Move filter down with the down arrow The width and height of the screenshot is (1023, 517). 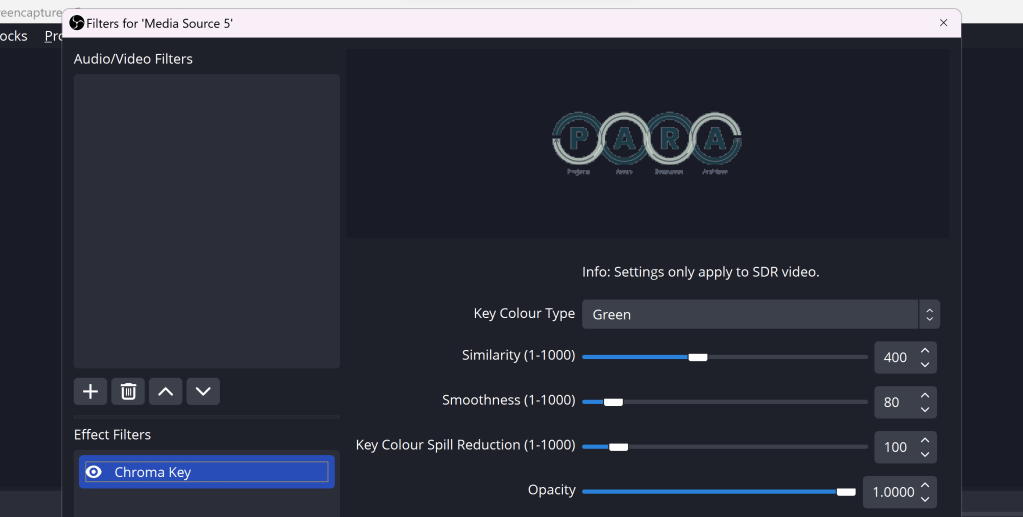pyautogui.click(x=203, y=392)
